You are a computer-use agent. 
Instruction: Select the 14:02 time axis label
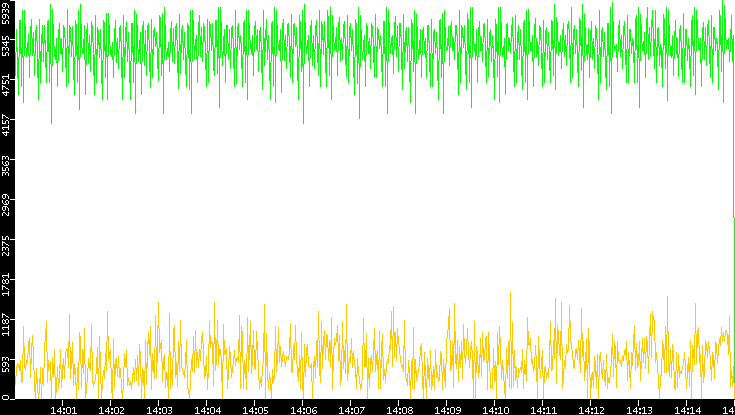pos(111,410)
